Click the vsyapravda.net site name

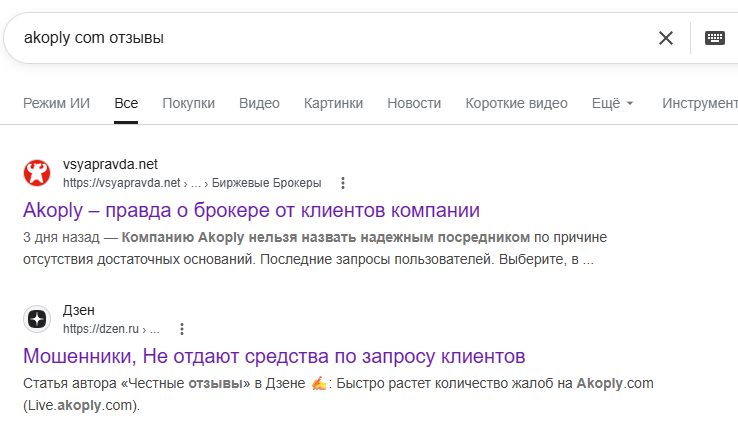pyautogui.click(x=110, y=164)
